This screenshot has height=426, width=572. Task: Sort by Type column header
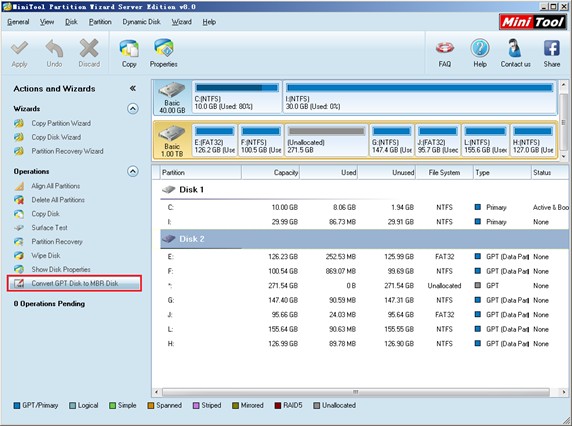pos(502,173)
